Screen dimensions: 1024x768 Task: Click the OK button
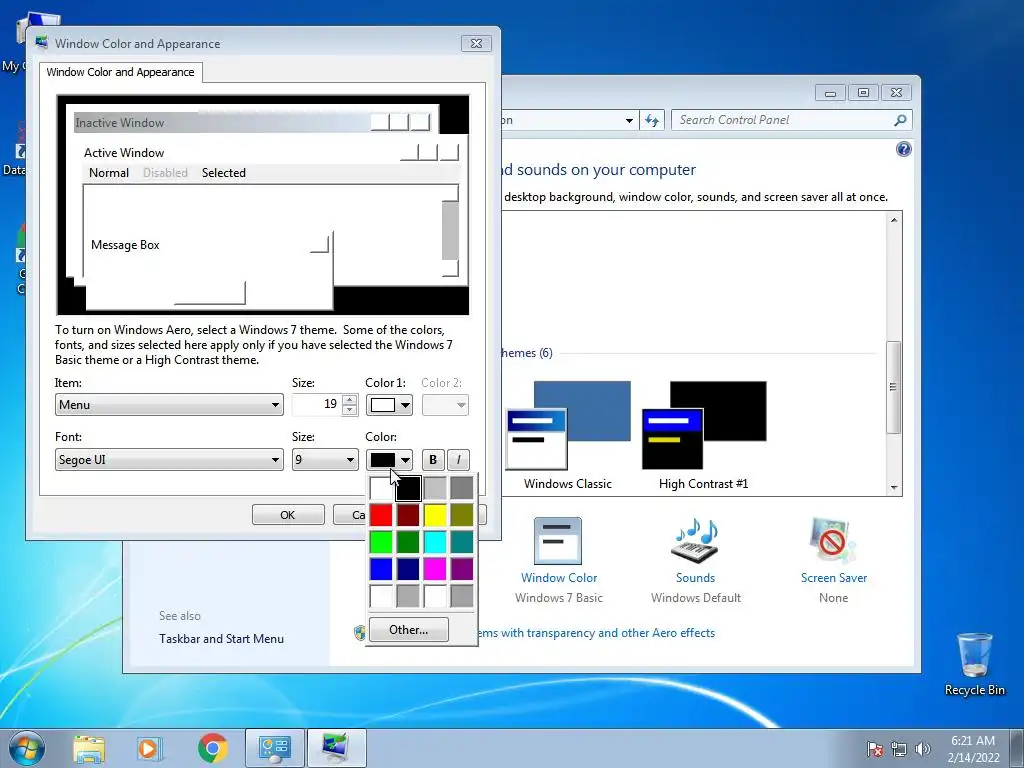point(288,515)
